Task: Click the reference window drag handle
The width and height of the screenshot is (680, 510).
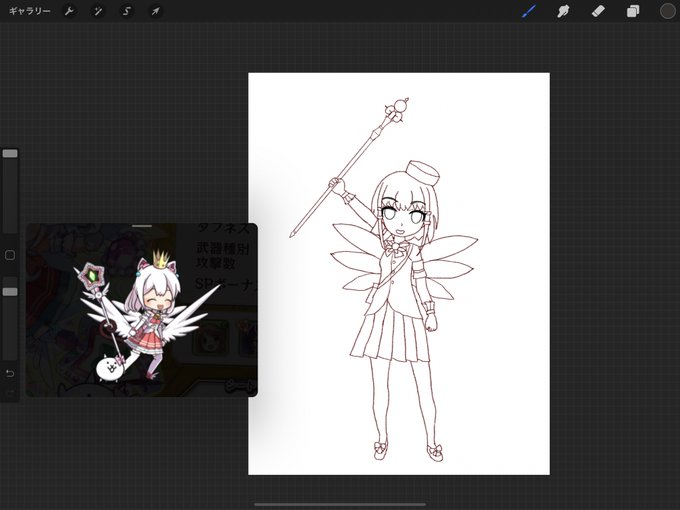Action: pyautogui.click(x=142, y=226)
